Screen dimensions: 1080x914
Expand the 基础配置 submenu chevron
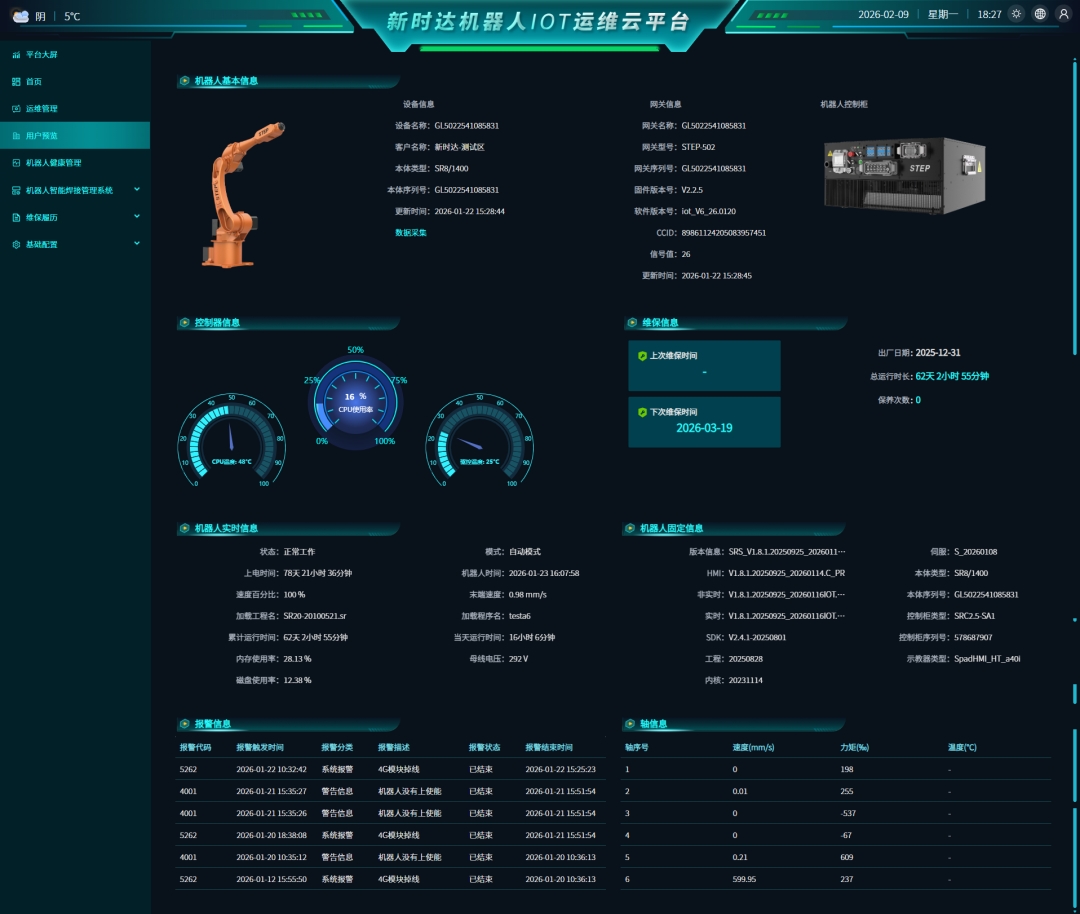click(x=136, y=242)
